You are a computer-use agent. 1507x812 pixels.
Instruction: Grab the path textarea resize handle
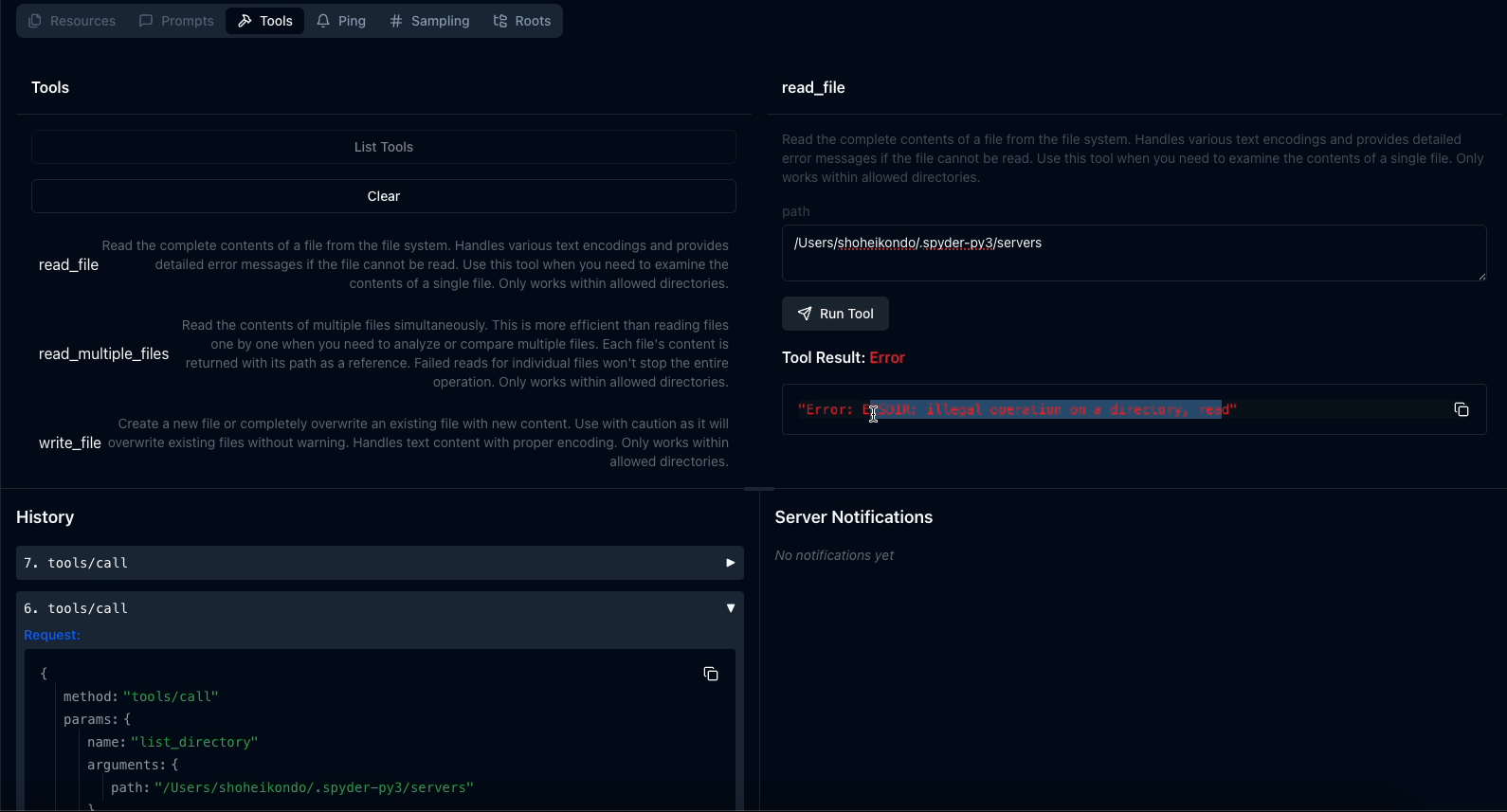click(1481, 276)
